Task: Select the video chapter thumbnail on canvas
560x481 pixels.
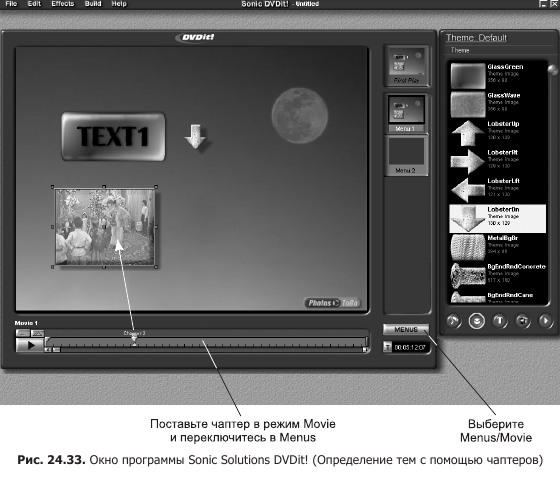Action: coord(105,227)
